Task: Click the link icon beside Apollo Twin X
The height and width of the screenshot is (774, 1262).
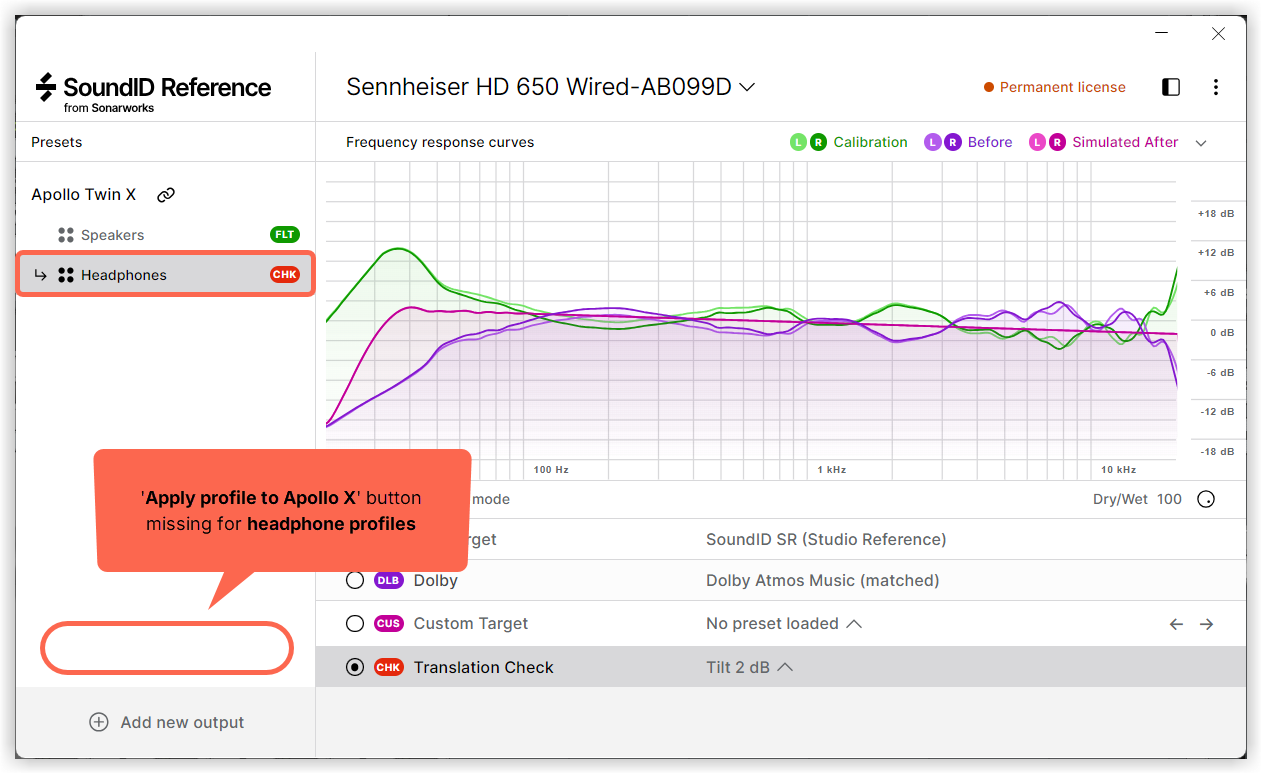Action: coord(166,195)
